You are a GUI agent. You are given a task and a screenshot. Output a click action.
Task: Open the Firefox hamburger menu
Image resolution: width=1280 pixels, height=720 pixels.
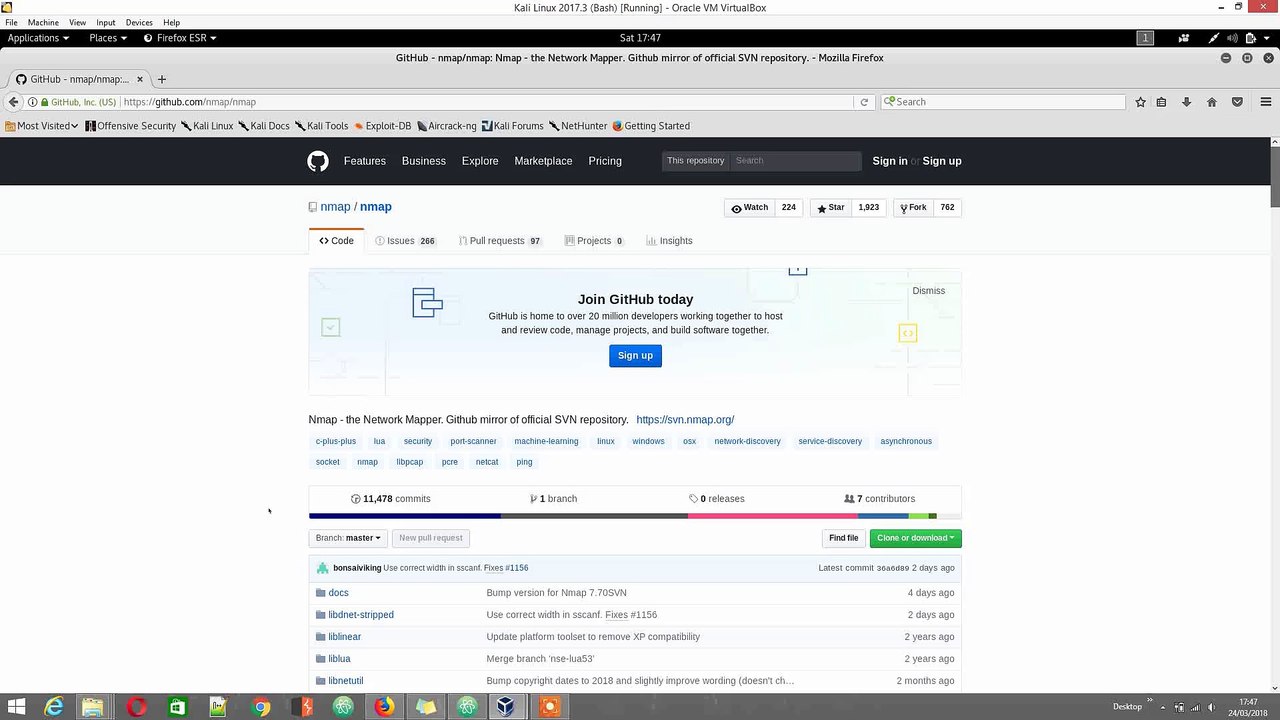(1266, 102)
